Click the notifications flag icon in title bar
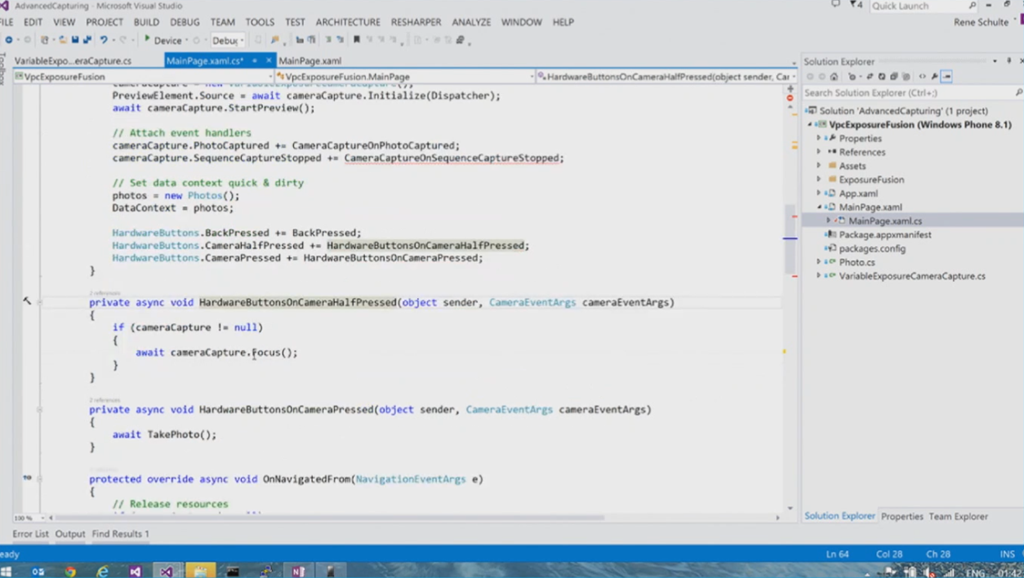Screen dimensions: 1024x578 click(856, 5)
